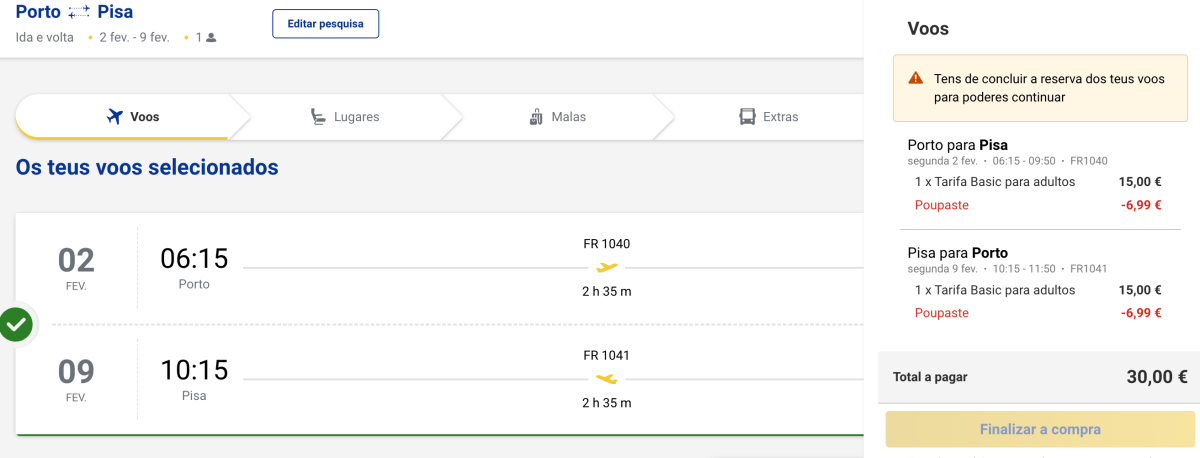Viewport: 1200px width, 458px height.
Task: Click the yellow plane icon under FR 1041
Action: (607, 378)
